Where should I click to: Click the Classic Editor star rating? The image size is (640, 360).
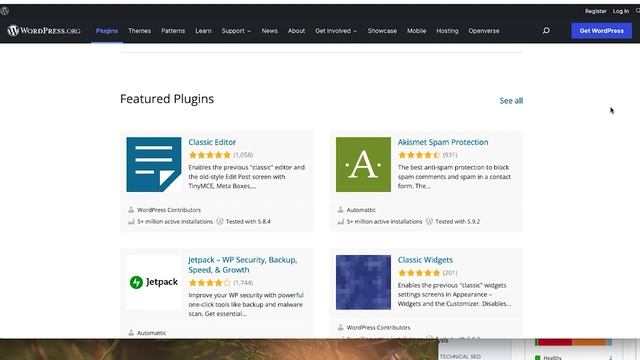[210, 155]
